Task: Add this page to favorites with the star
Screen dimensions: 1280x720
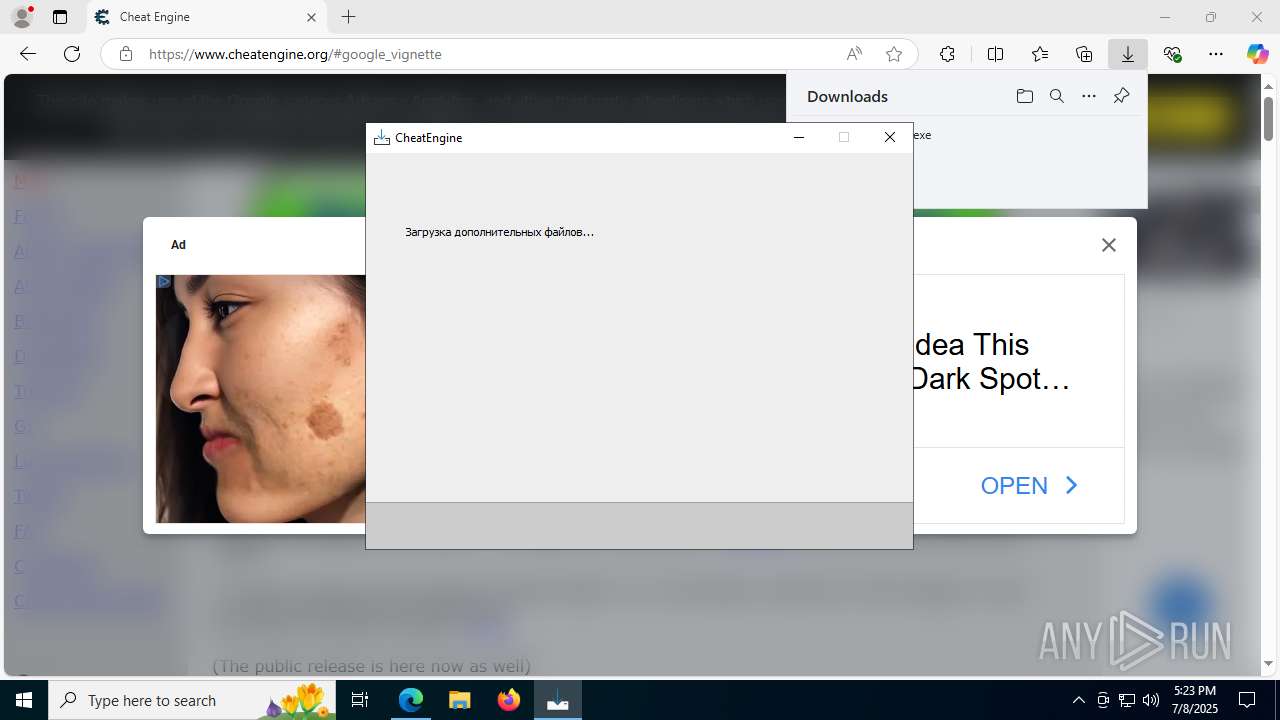Action: coord(894,54)
